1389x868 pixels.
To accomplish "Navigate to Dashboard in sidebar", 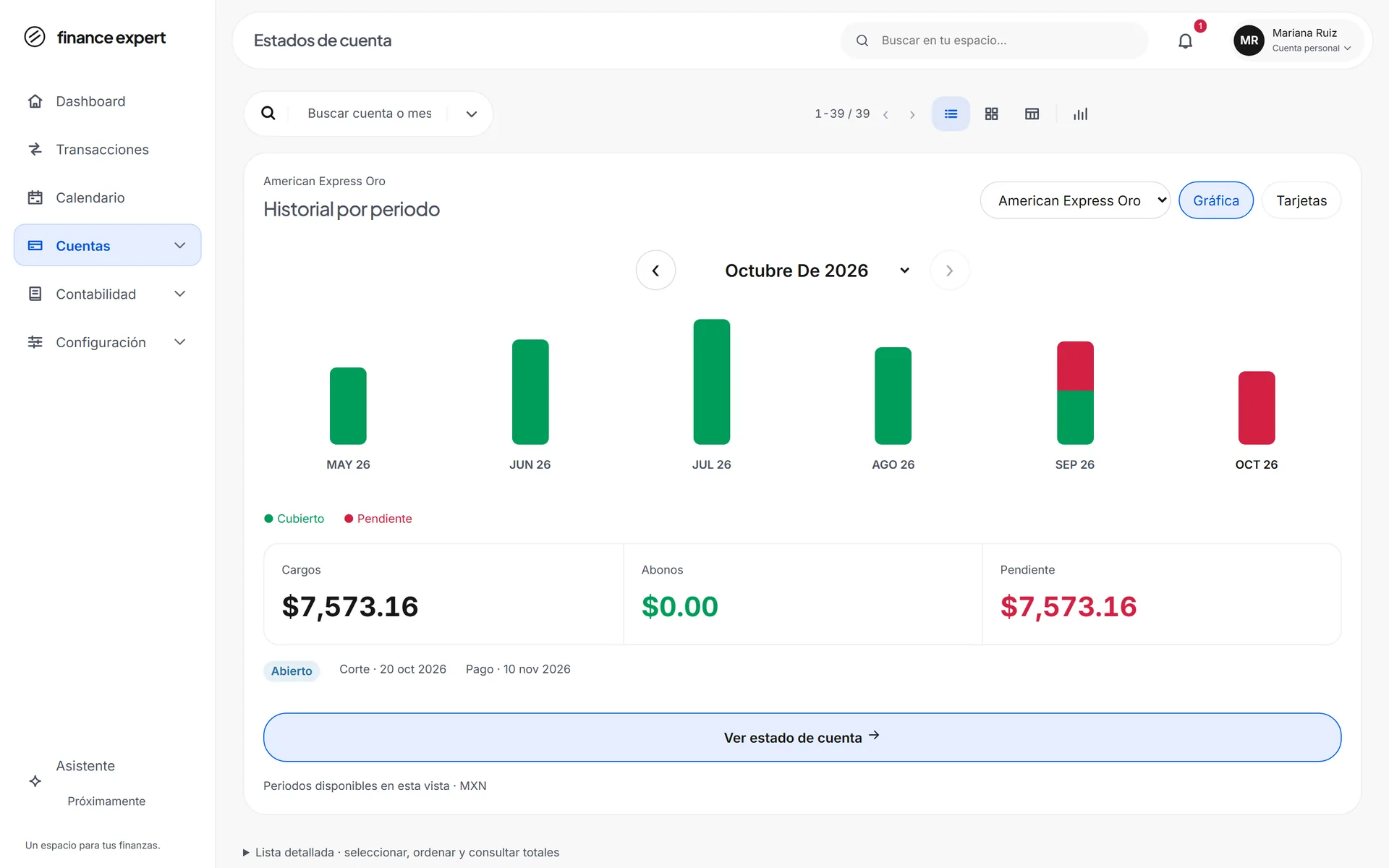I will point(107,101).
